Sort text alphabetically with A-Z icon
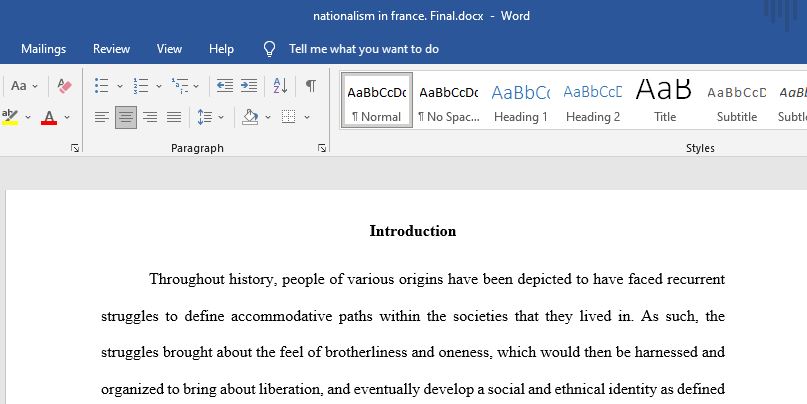The height and width of the screenshot is (404, 807). pyautogui.click(x=280, y=85)
